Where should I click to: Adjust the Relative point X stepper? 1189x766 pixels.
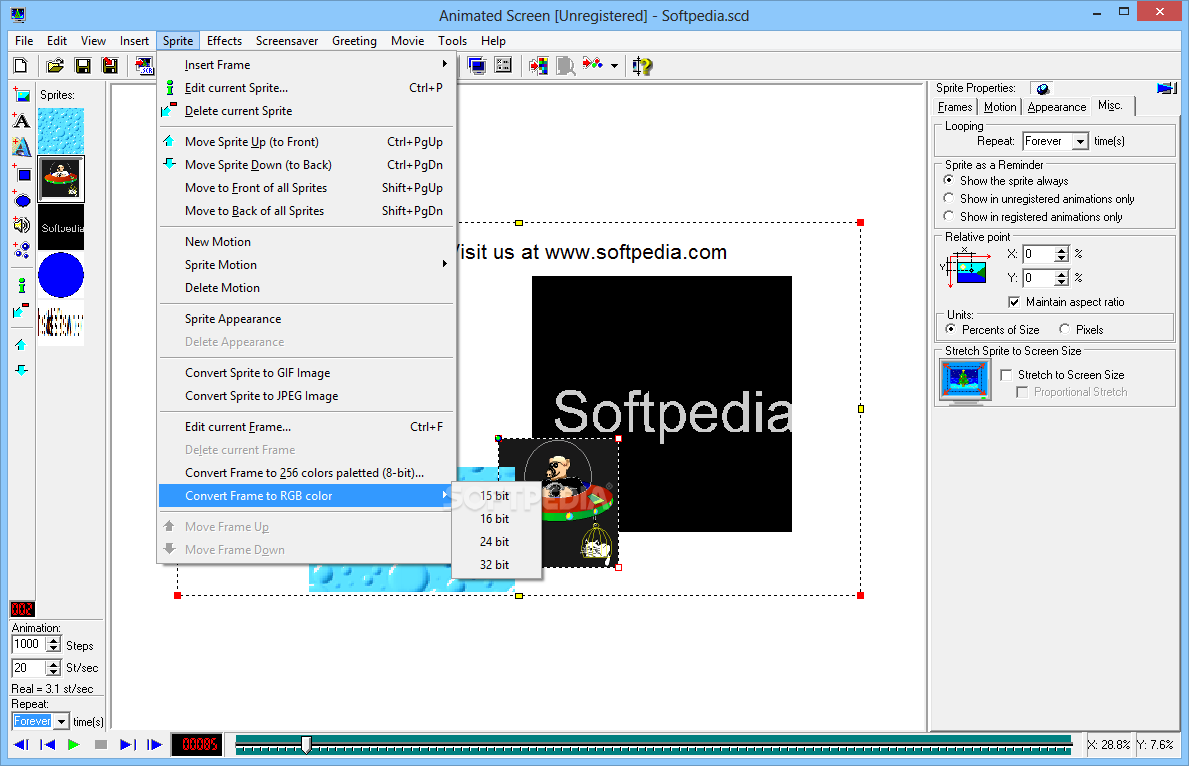coord(1062,254)
